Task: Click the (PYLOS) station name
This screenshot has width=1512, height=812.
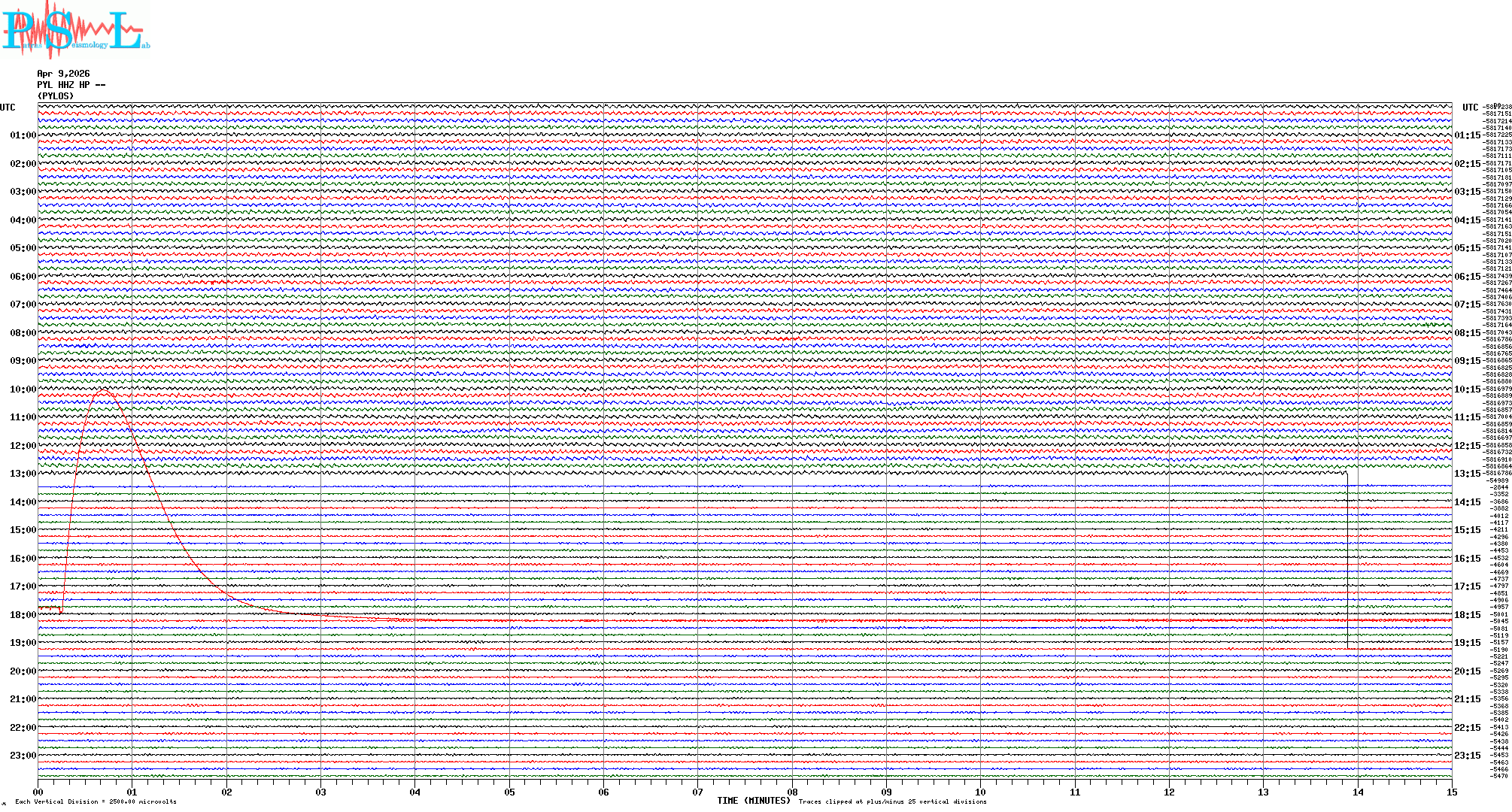Action: [x=56, y=96]
